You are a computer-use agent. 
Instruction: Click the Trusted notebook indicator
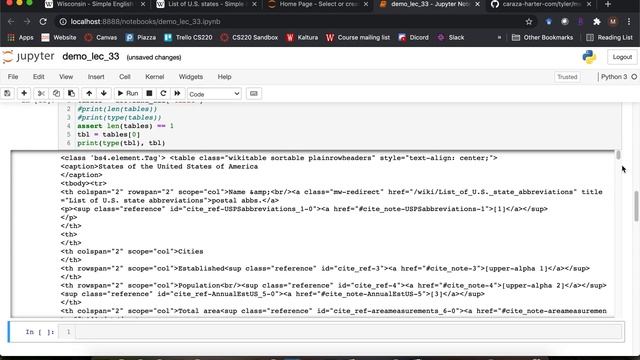(567, 77)
